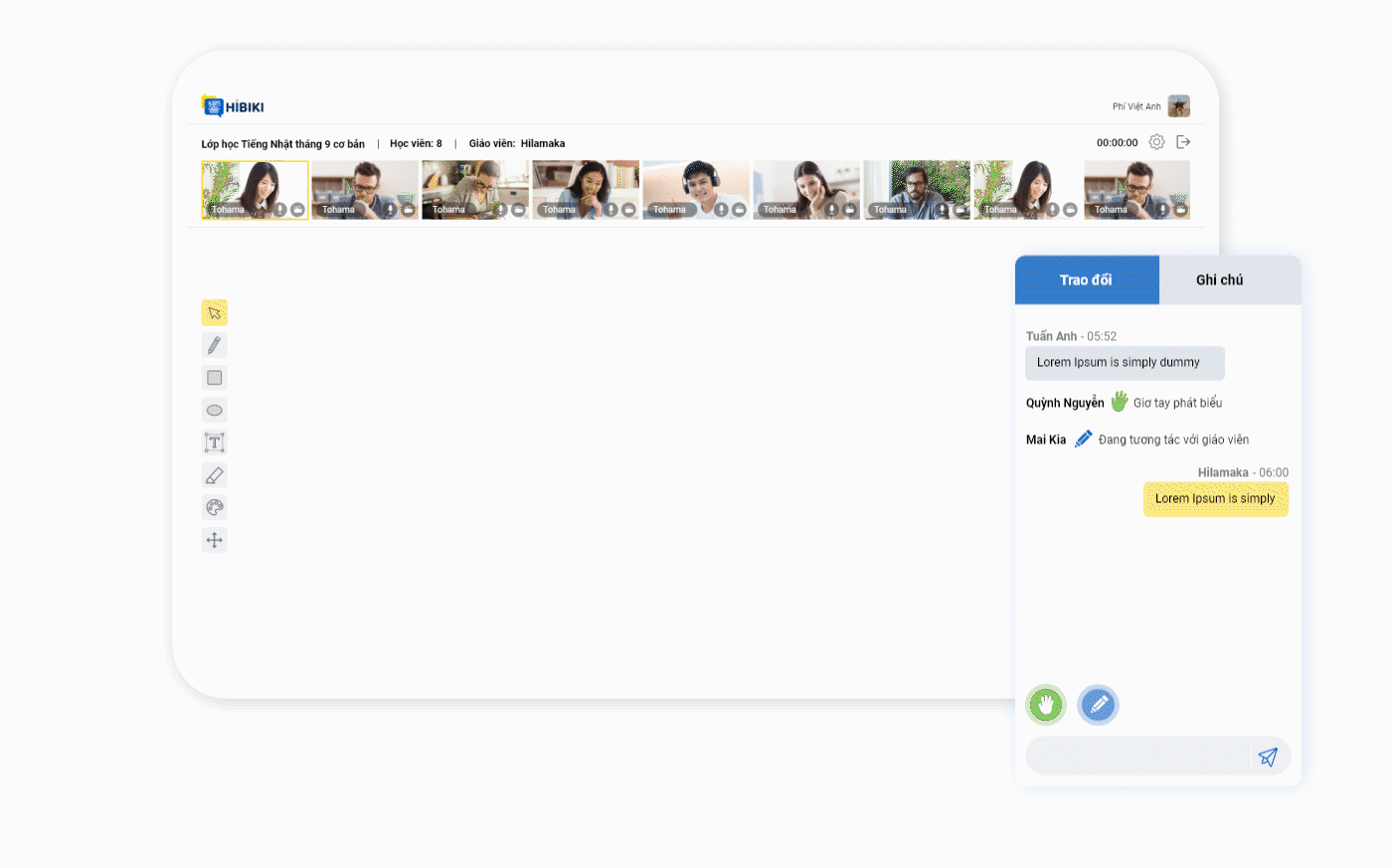Viewport: 1392px width, 868px height.
Task: Toggle microphone on the highlighted first video
Action: pos(280,210)
